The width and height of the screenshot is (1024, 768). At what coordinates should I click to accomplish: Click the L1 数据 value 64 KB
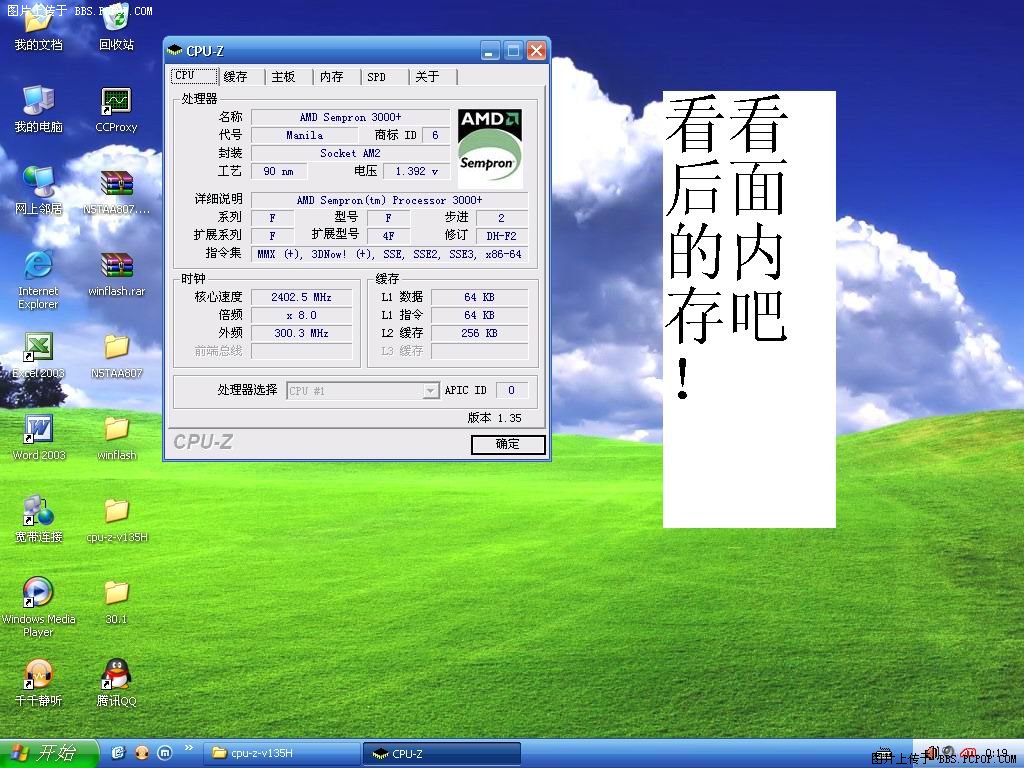click(479, 297)
